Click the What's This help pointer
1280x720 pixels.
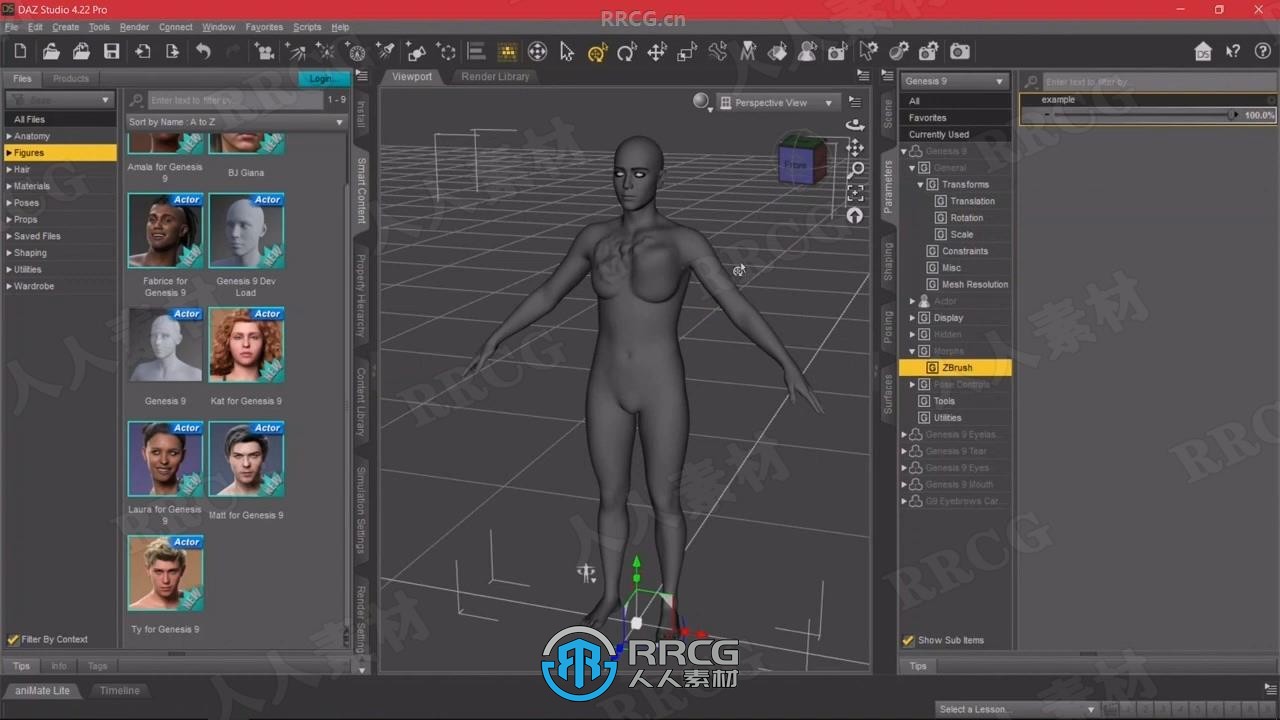click(x=1233, y=51)
